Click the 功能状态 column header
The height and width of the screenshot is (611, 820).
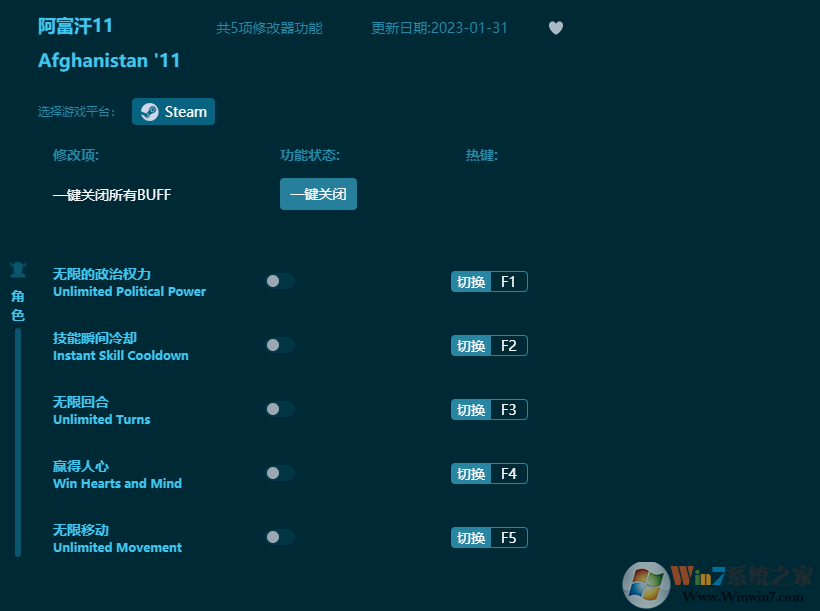tap(310, 155)
